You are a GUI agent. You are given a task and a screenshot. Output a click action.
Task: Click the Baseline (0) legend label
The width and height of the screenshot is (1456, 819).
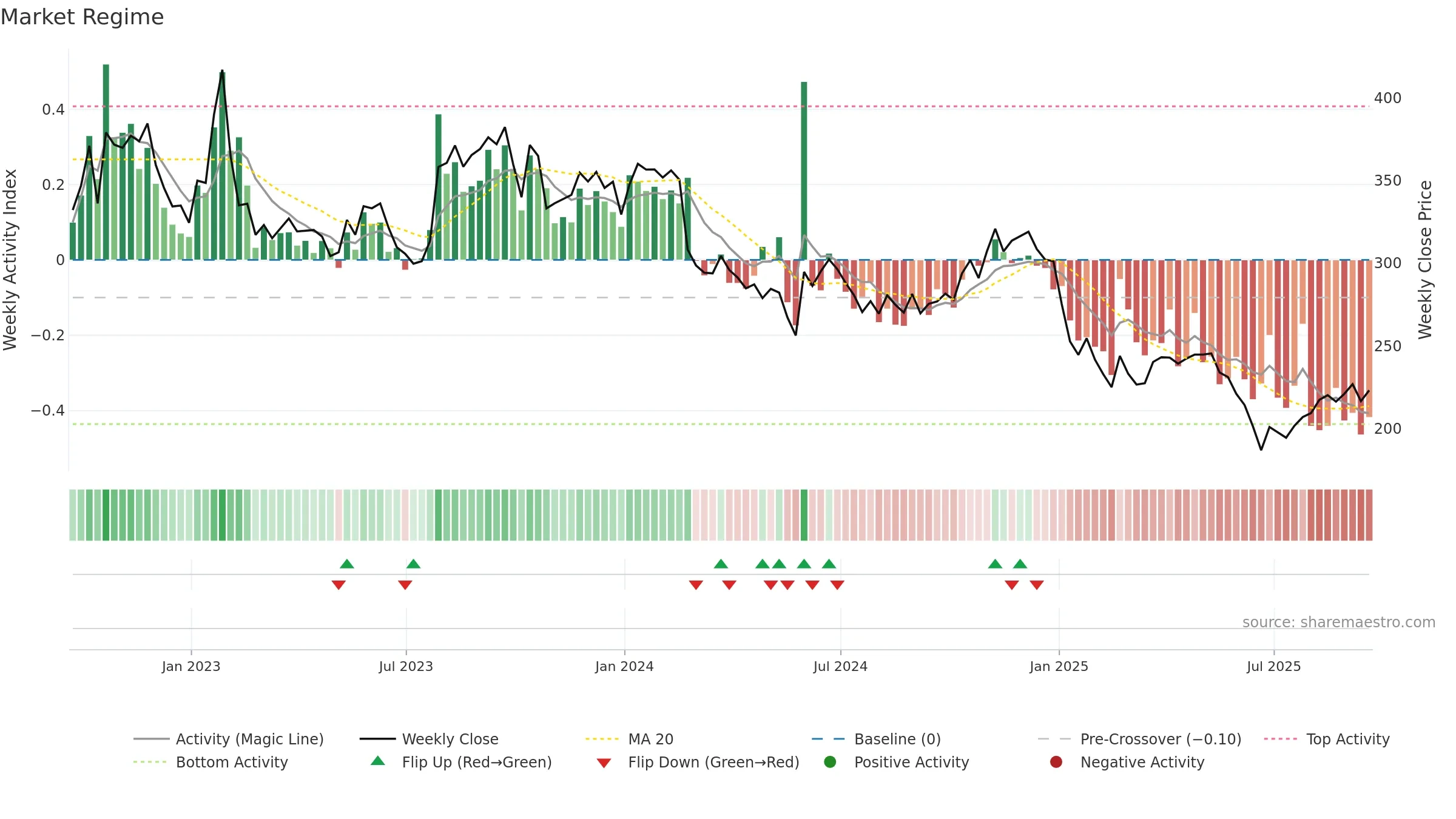(x=897, y=739)
